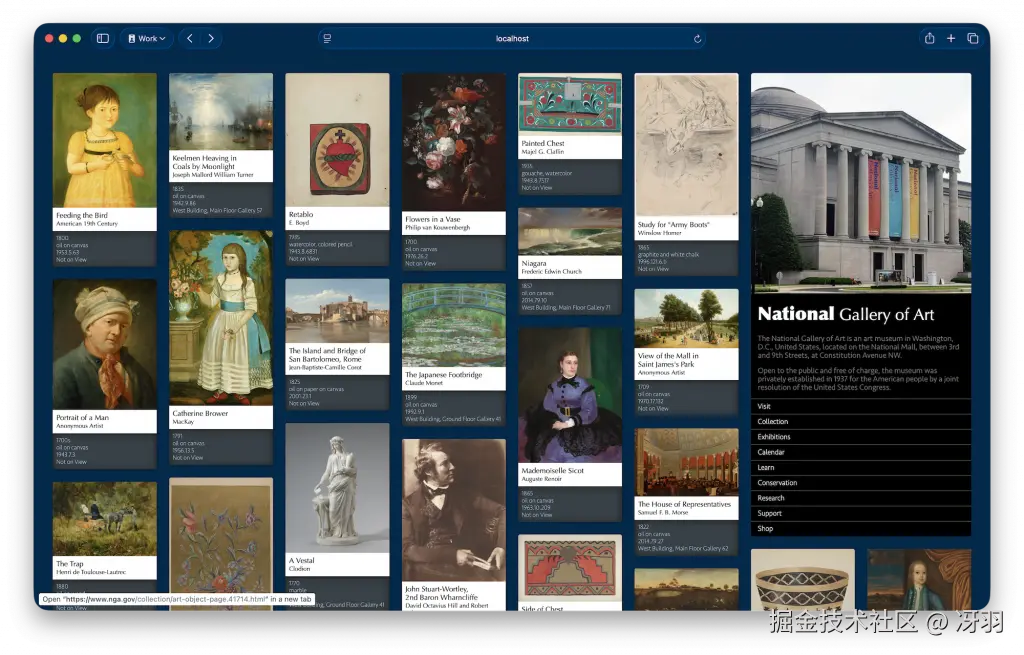Open the Share icon

pyautogui.click(x=929, y=39)
